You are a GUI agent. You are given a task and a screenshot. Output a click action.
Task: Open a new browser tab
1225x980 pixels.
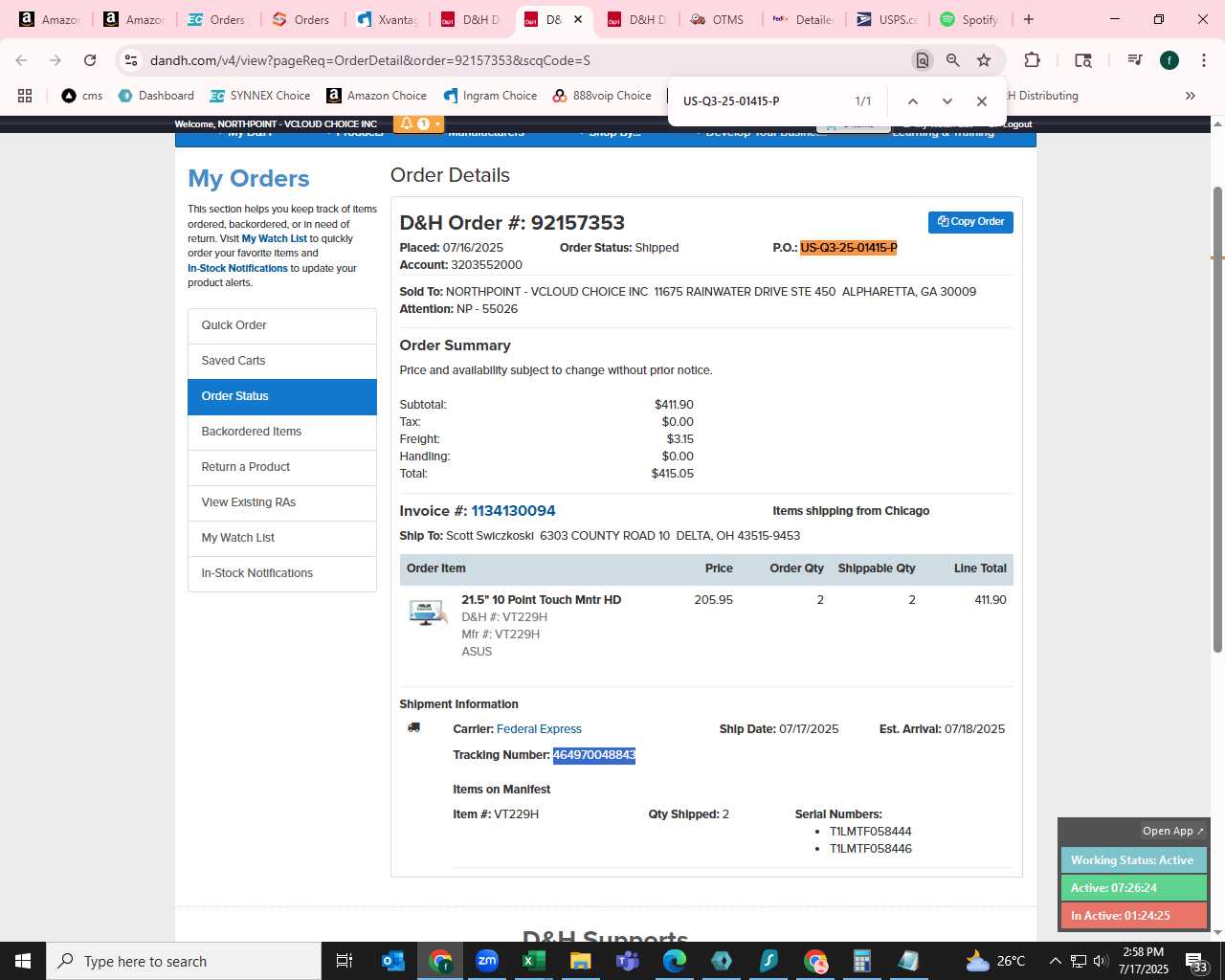pos(1029,19)
